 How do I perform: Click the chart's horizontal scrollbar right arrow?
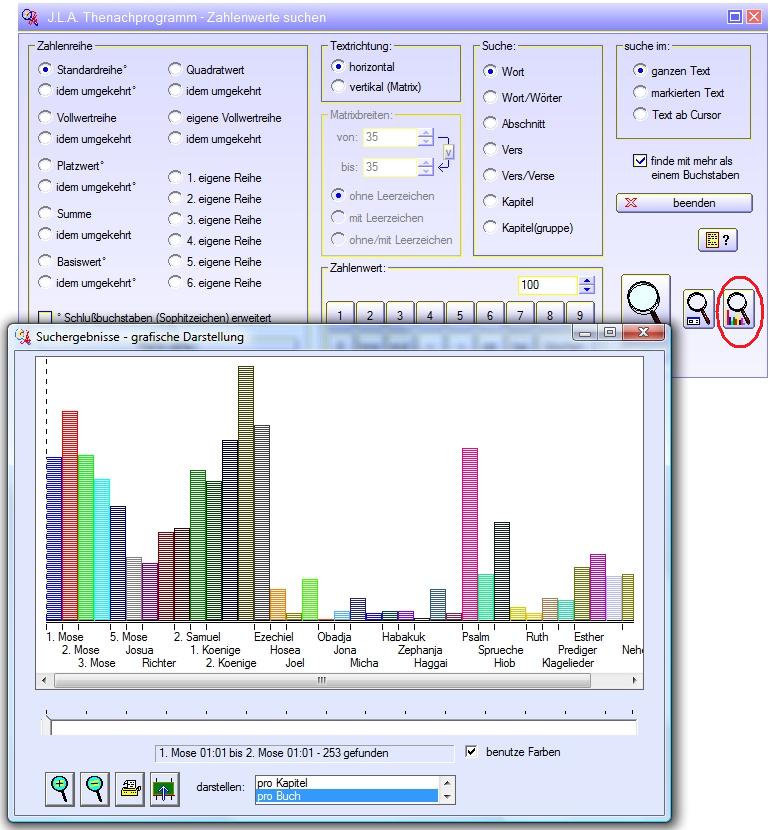point(631,680)
